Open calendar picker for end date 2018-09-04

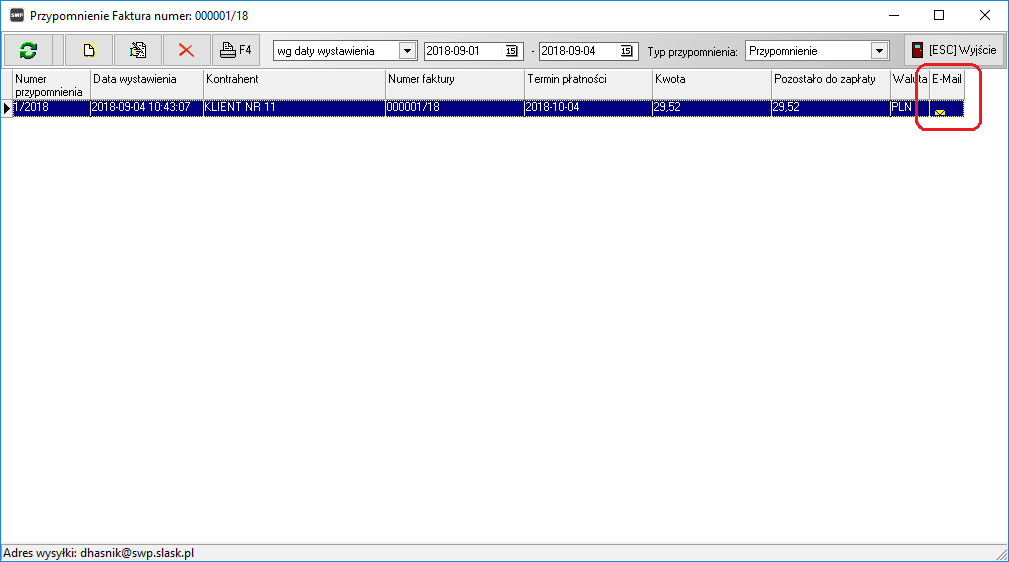[627, 51]
